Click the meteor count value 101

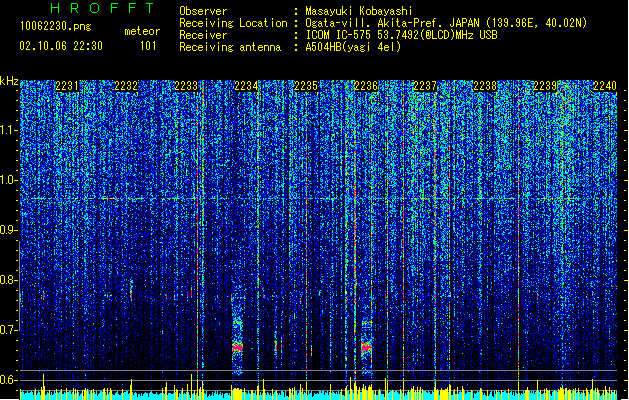[148, 46]
